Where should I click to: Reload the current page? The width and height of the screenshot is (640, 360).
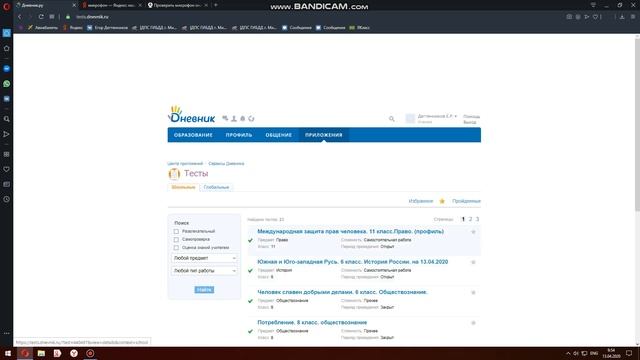(x=41, y=17)
